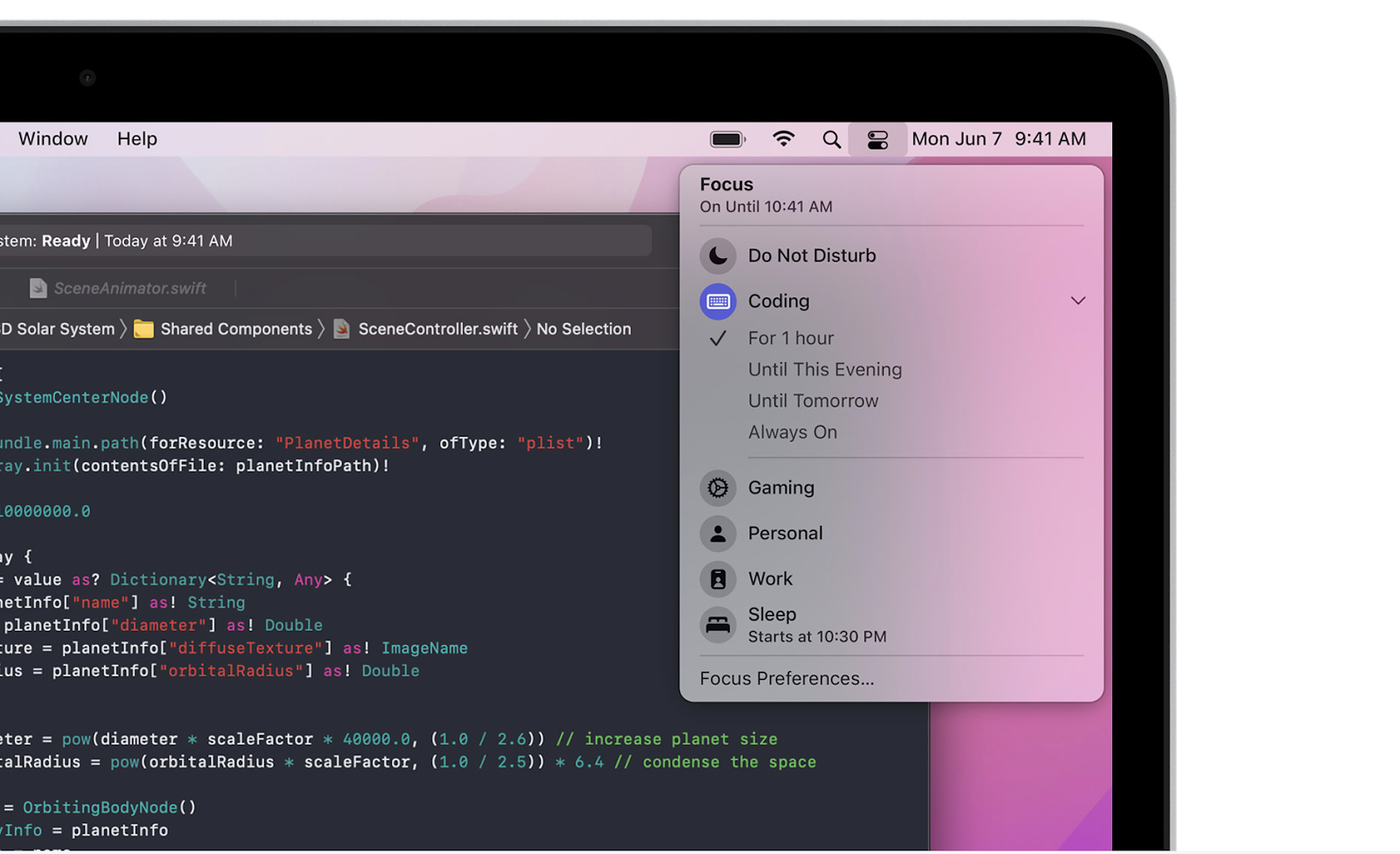Click the Do Not Disturb moon icon
Viewport: 1400px width, 854px height.
tap(717, 255)
